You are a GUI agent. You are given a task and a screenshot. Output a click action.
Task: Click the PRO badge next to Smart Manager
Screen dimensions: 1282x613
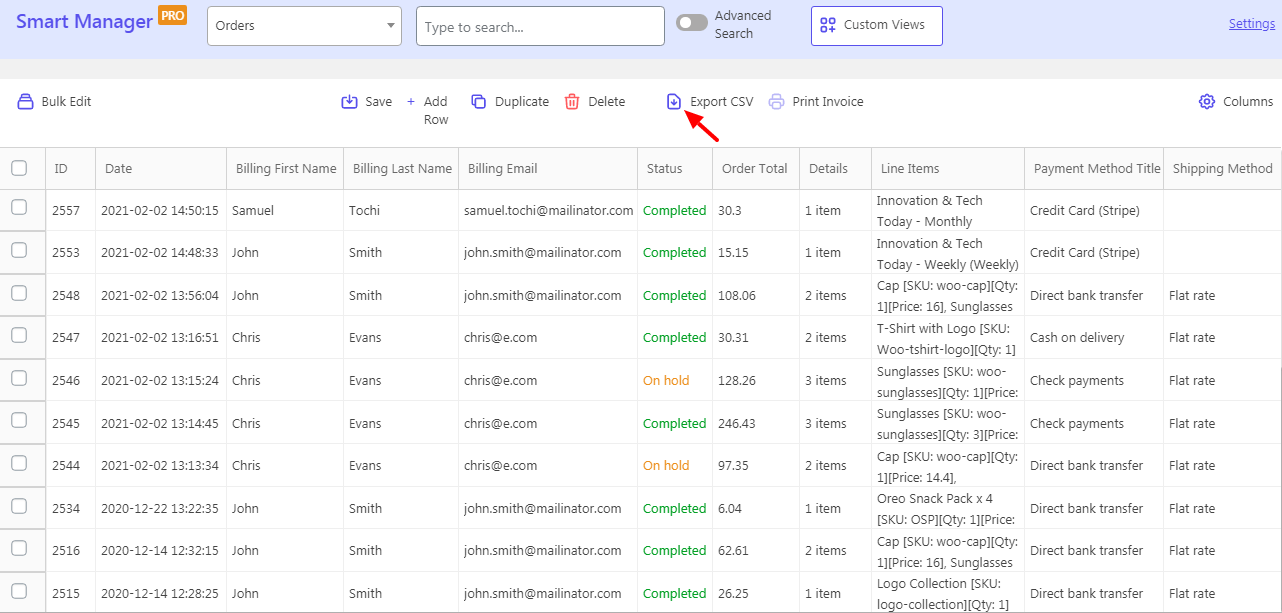pyautogui.click(x=173, y=15)
